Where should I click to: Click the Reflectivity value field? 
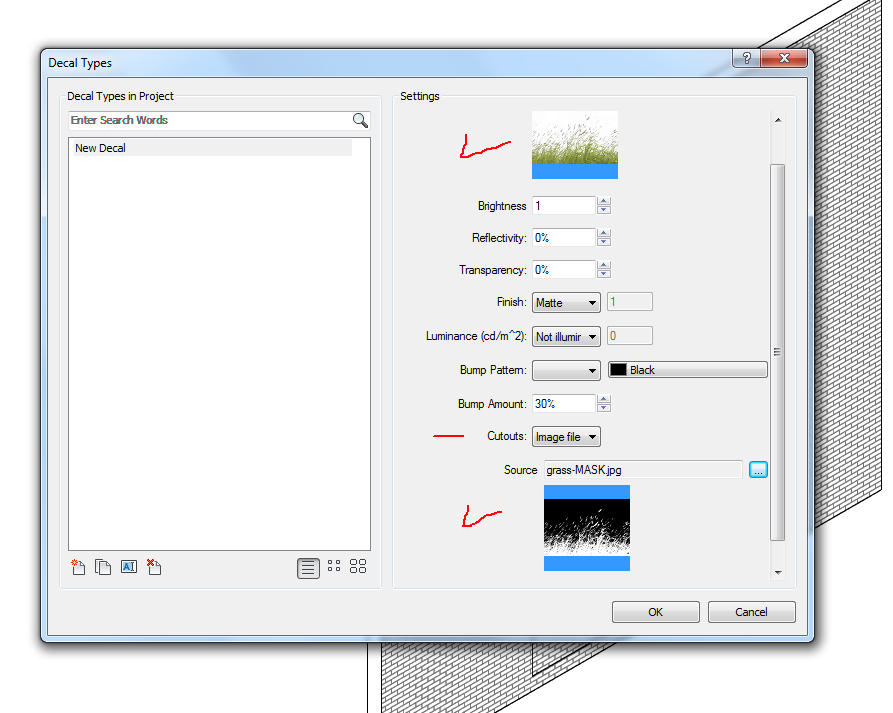point(564,237)
